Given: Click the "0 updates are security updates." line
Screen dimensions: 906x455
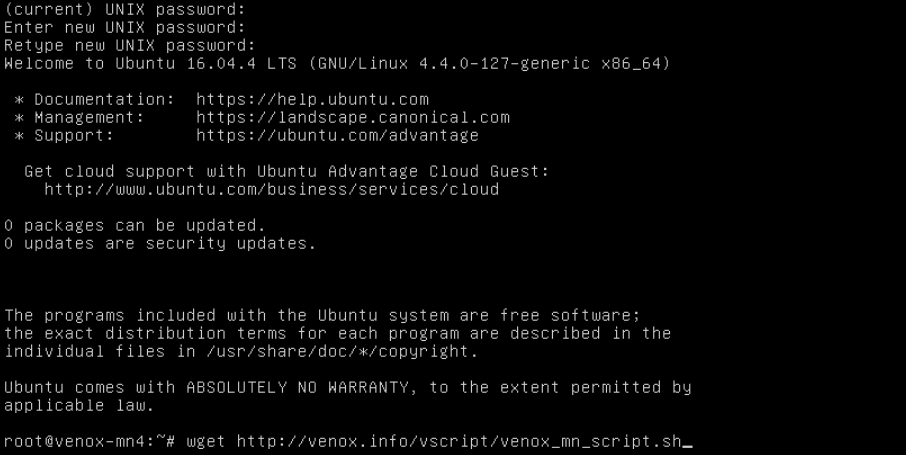Looking at the screenshot, I should [160, 243].
